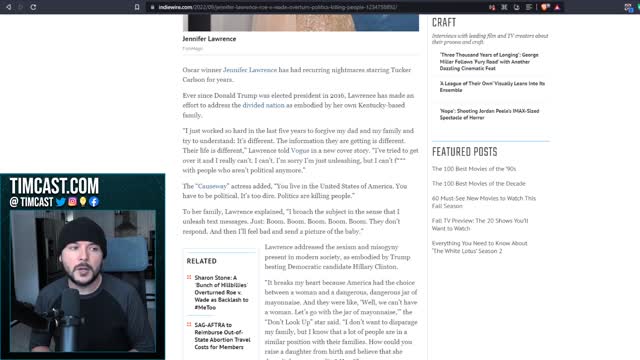Open The 100 Best Movies of the '90s
The height and width of the screenshot is (360, 640).
point(474,169)
